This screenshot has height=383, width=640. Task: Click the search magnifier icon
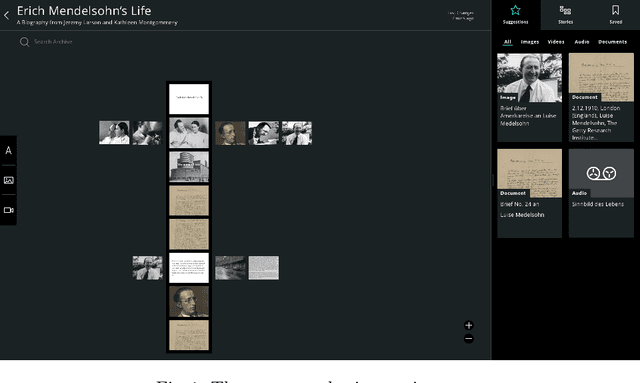point(24,42)
